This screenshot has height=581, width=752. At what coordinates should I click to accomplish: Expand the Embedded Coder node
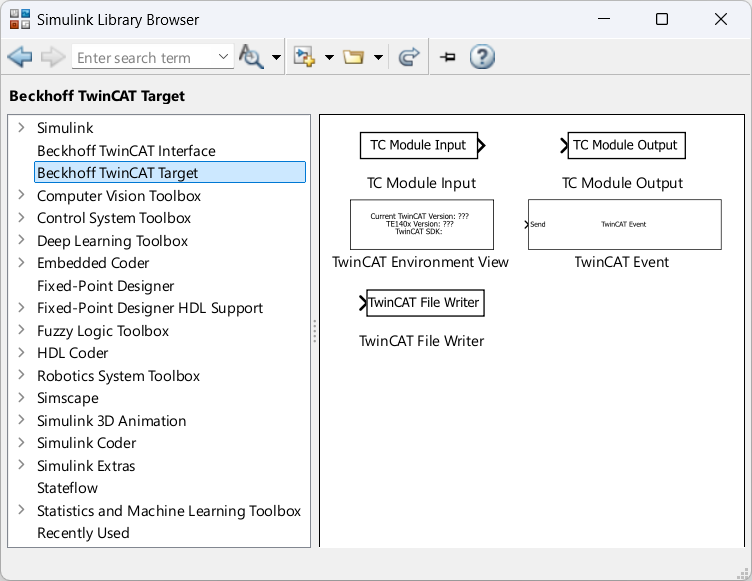[x=21, y=263]
